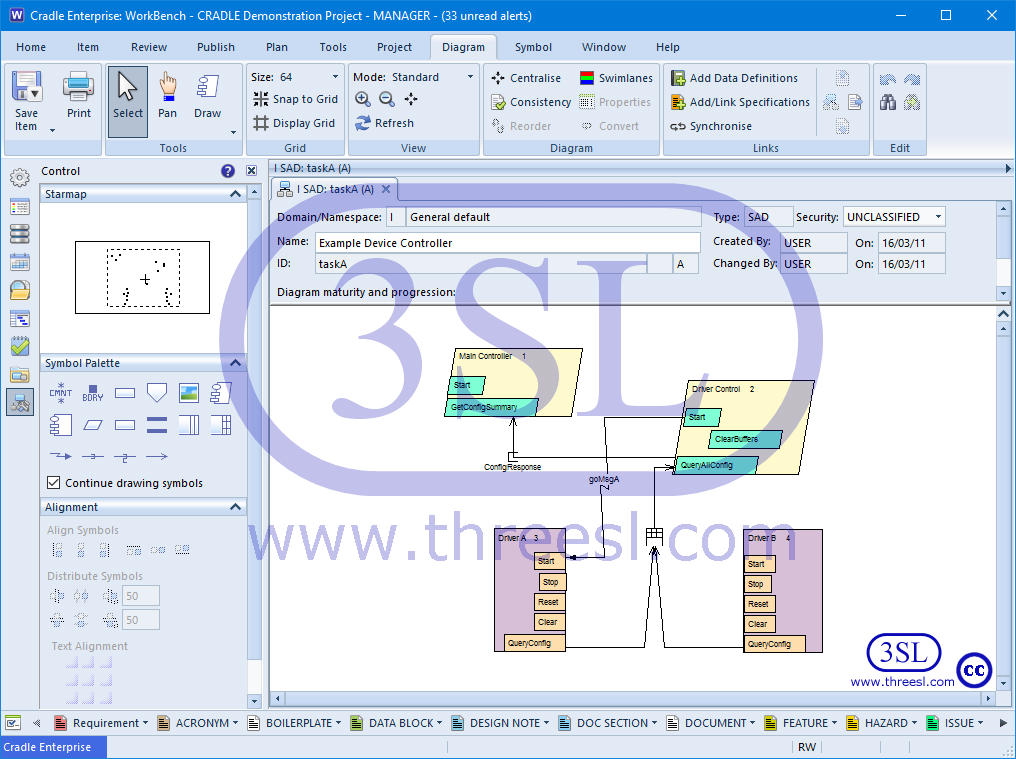Run the Consistency check
This screenshot has height=759, width=1016.
pyautogui.click(x=530, y=102)
